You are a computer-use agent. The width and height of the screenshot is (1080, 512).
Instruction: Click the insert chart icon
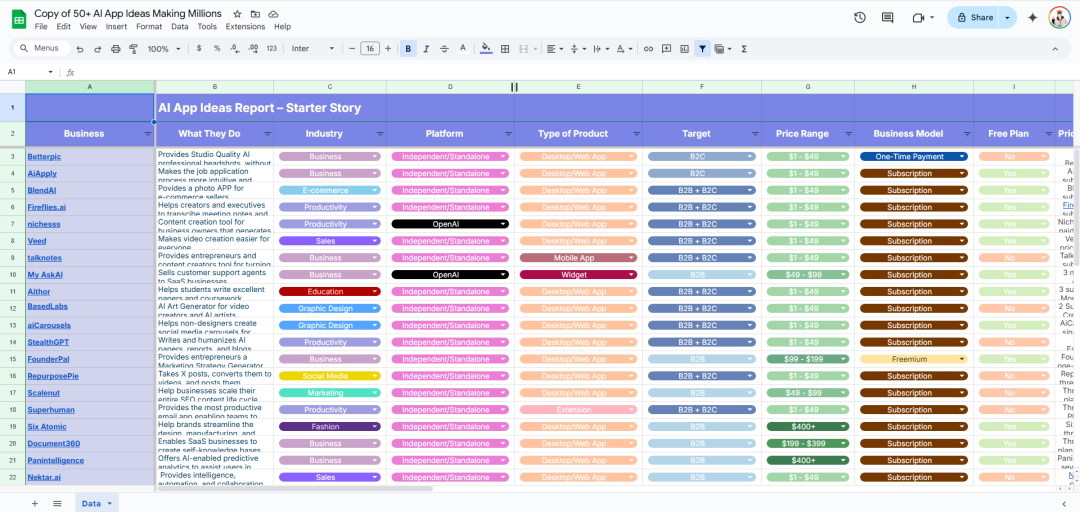pyautogui.click(x=684, y=49)
